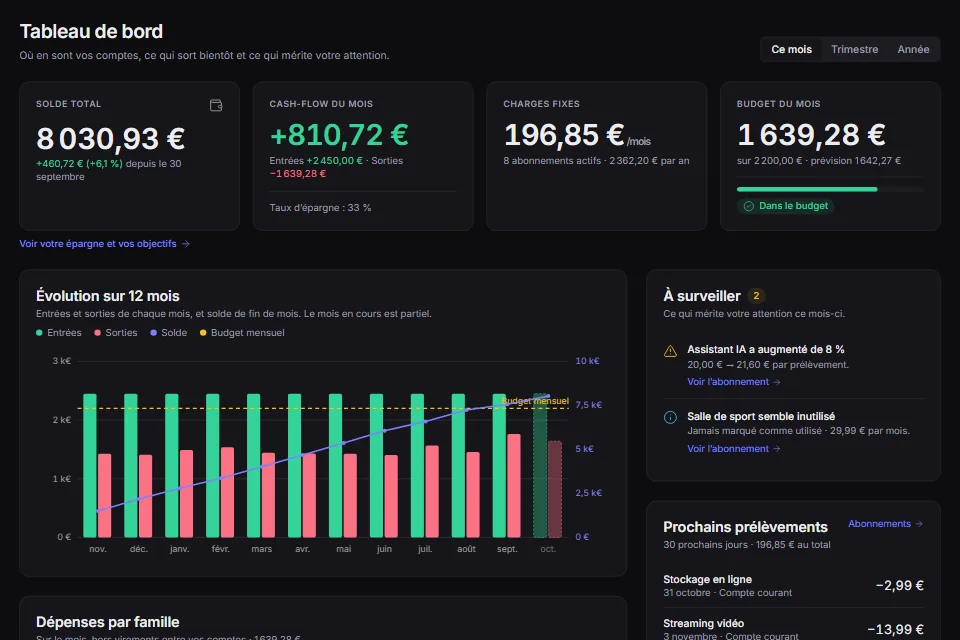Screen dimensions: 960x640
Task: Switch to the Trimestre period tab
Action: tap(854, 50)
